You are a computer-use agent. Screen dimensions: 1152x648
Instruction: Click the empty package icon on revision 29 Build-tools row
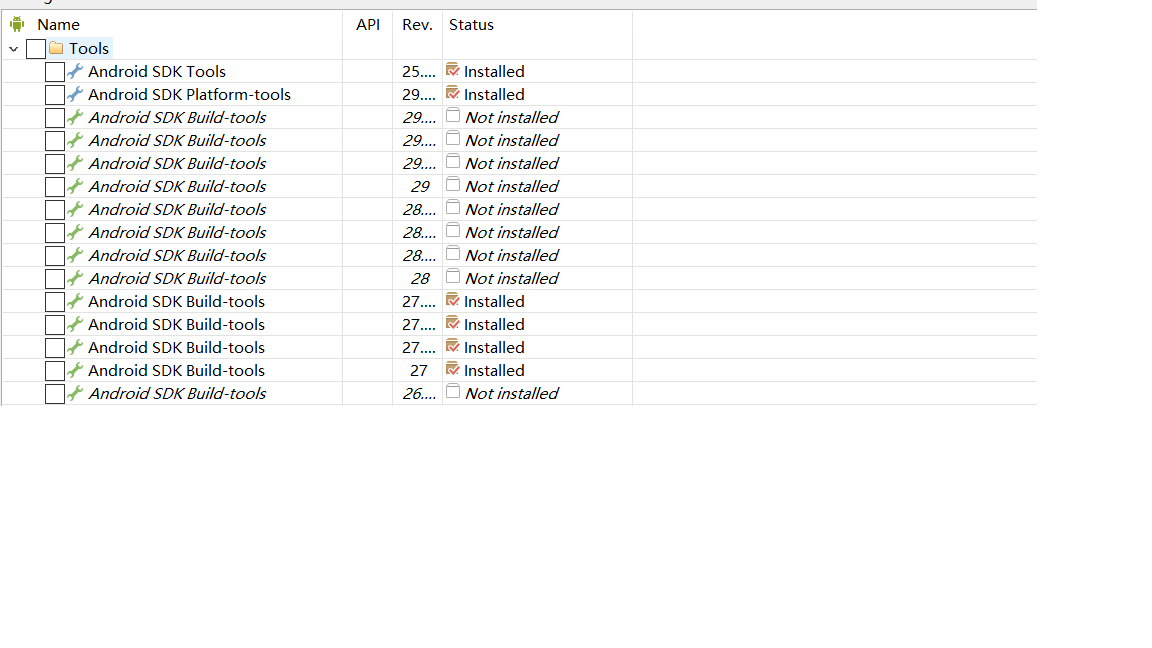click(x=453, y=186)
